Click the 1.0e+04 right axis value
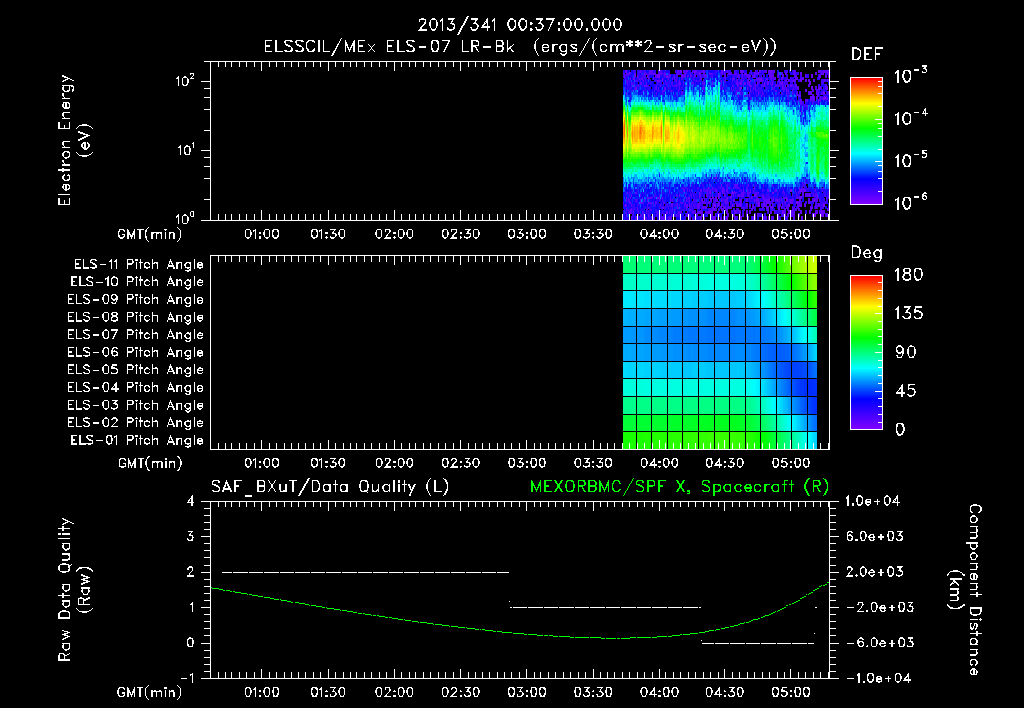Screen dimensions: 1024x708 pyautogui.click(x=872, y=502)
